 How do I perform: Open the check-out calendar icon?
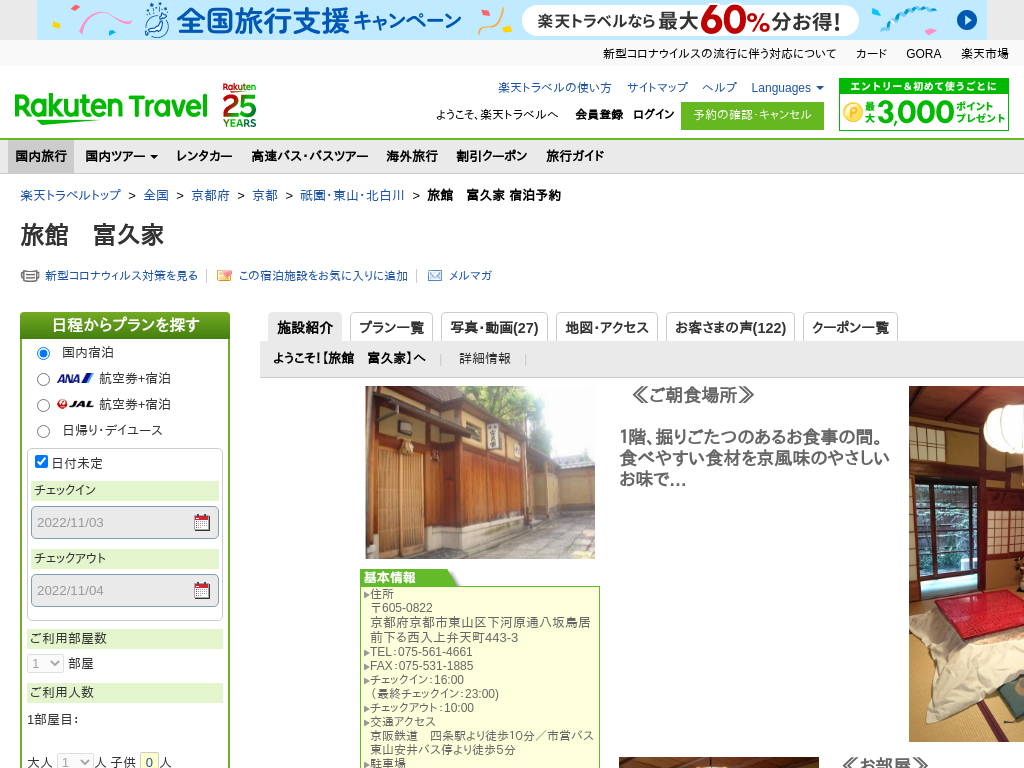pyautogui.click(x=202, y=590)
